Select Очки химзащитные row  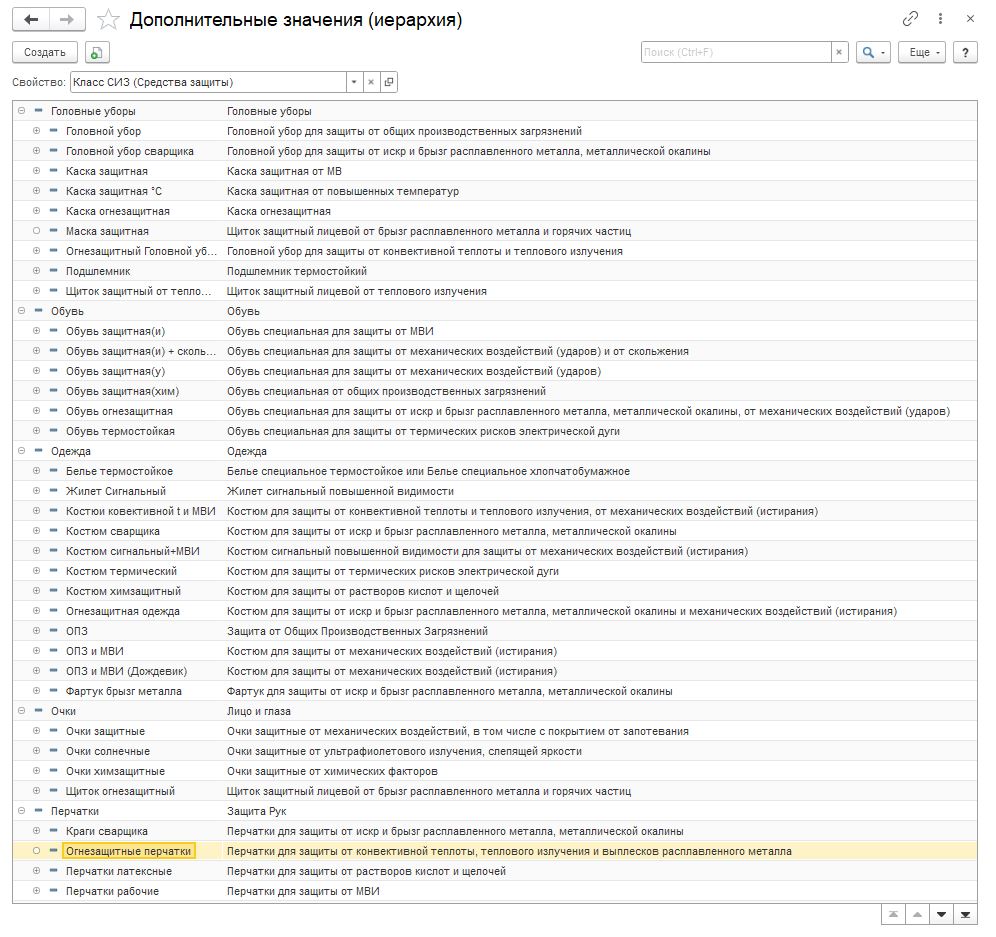coord(494,771)
